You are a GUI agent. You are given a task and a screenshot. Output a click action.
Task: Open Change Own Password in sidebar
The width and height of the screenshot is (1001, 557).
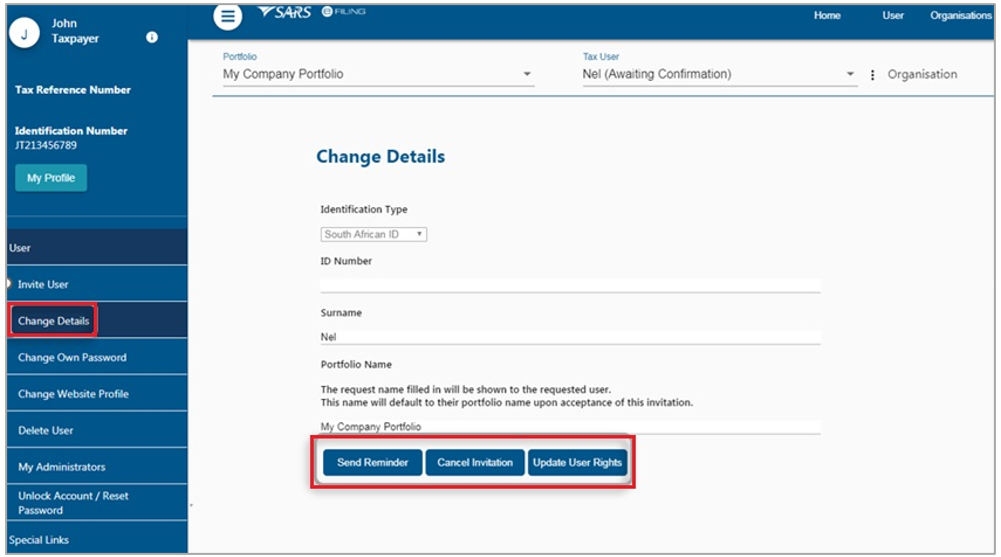click(x=97, y=357)
